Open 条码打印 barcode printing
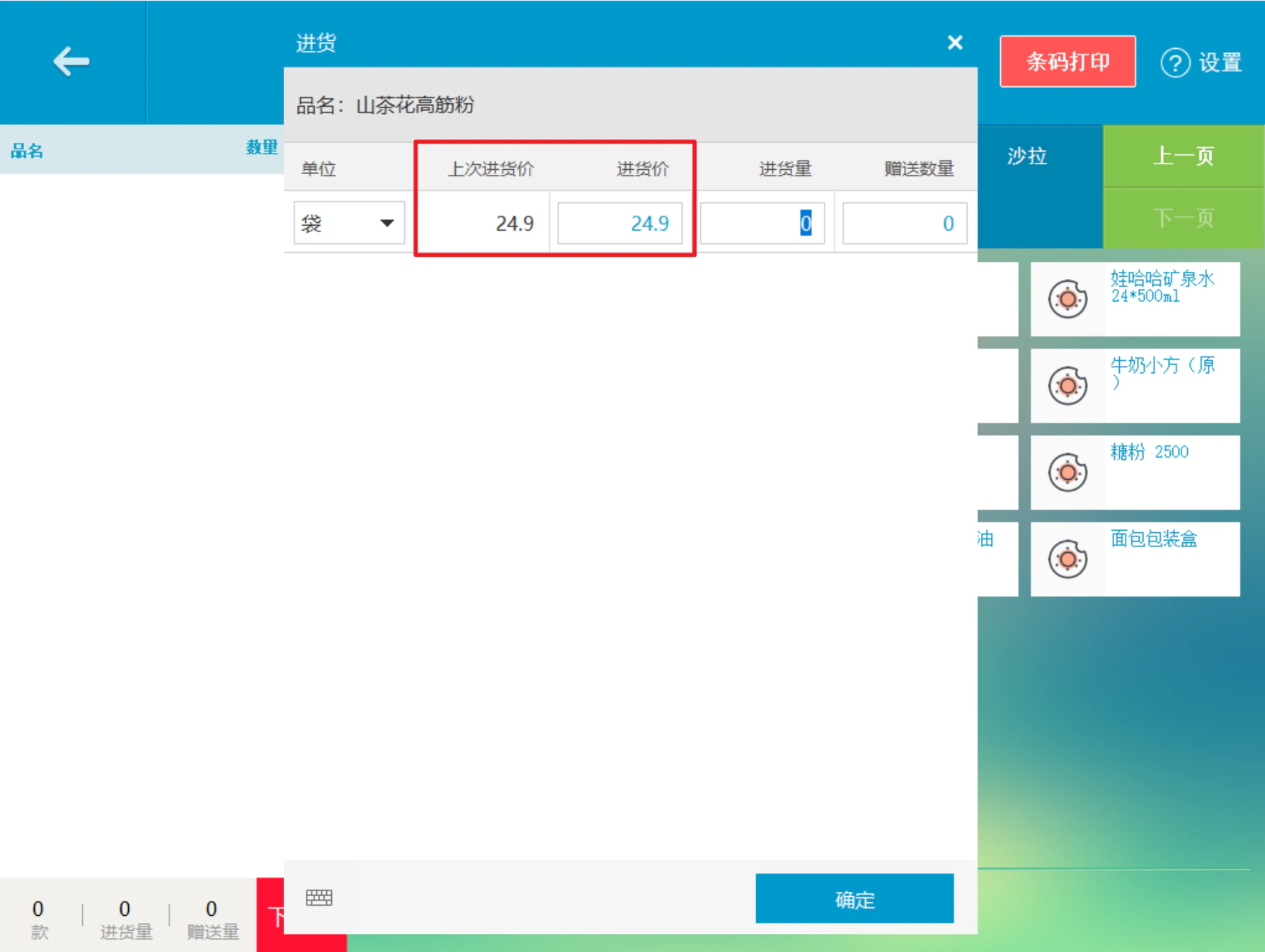The height and width of the screenshot is (952, 1265). pos(1067,62)
